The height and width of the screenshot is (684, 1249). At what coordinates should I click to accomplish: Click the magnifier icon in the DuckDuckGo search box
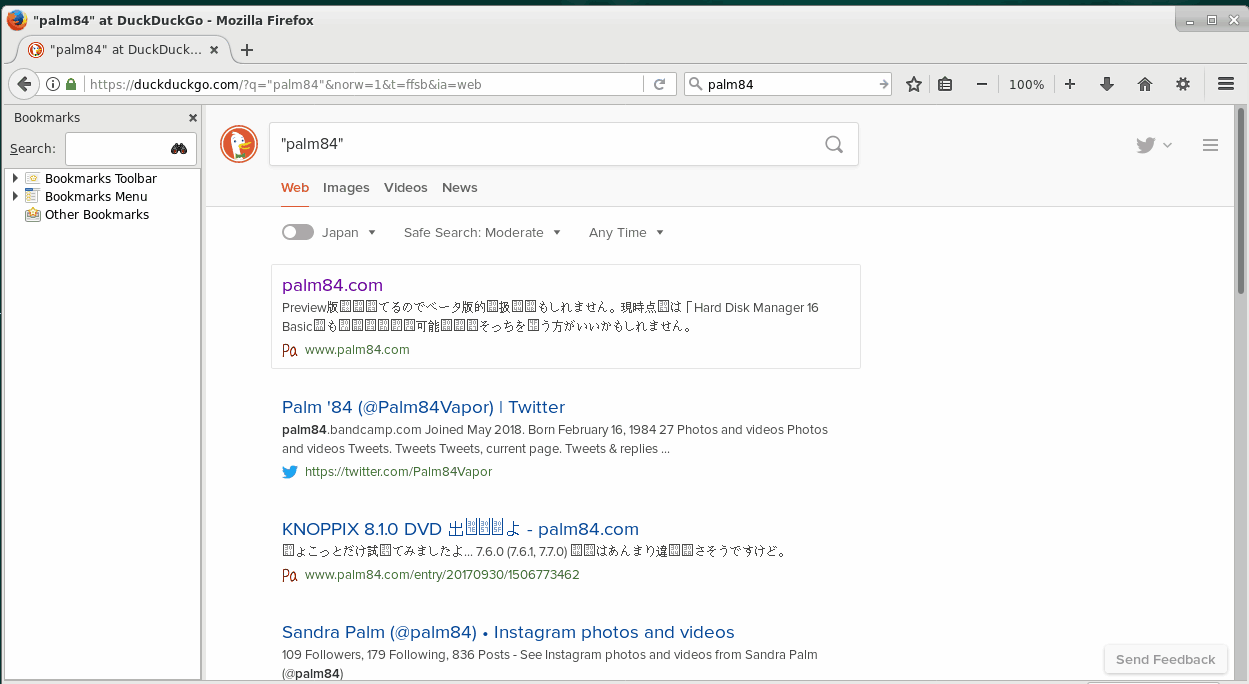(834, 145)
